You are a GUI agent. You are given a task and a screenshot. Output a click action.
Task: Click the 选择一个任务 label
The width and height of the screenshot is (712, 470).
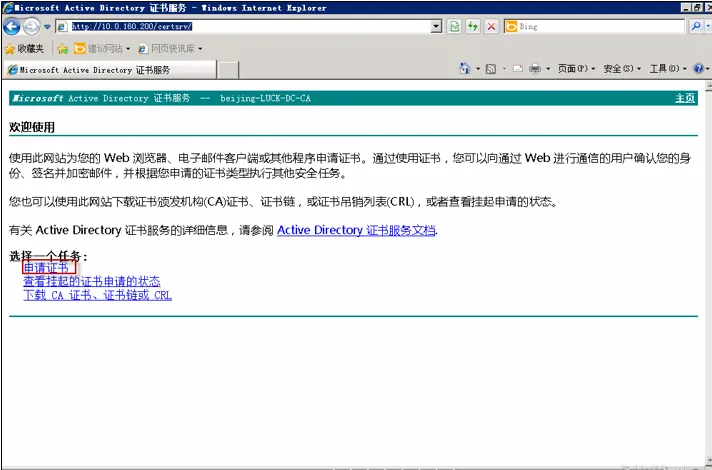pyautogui.click(x=48, y=256)
